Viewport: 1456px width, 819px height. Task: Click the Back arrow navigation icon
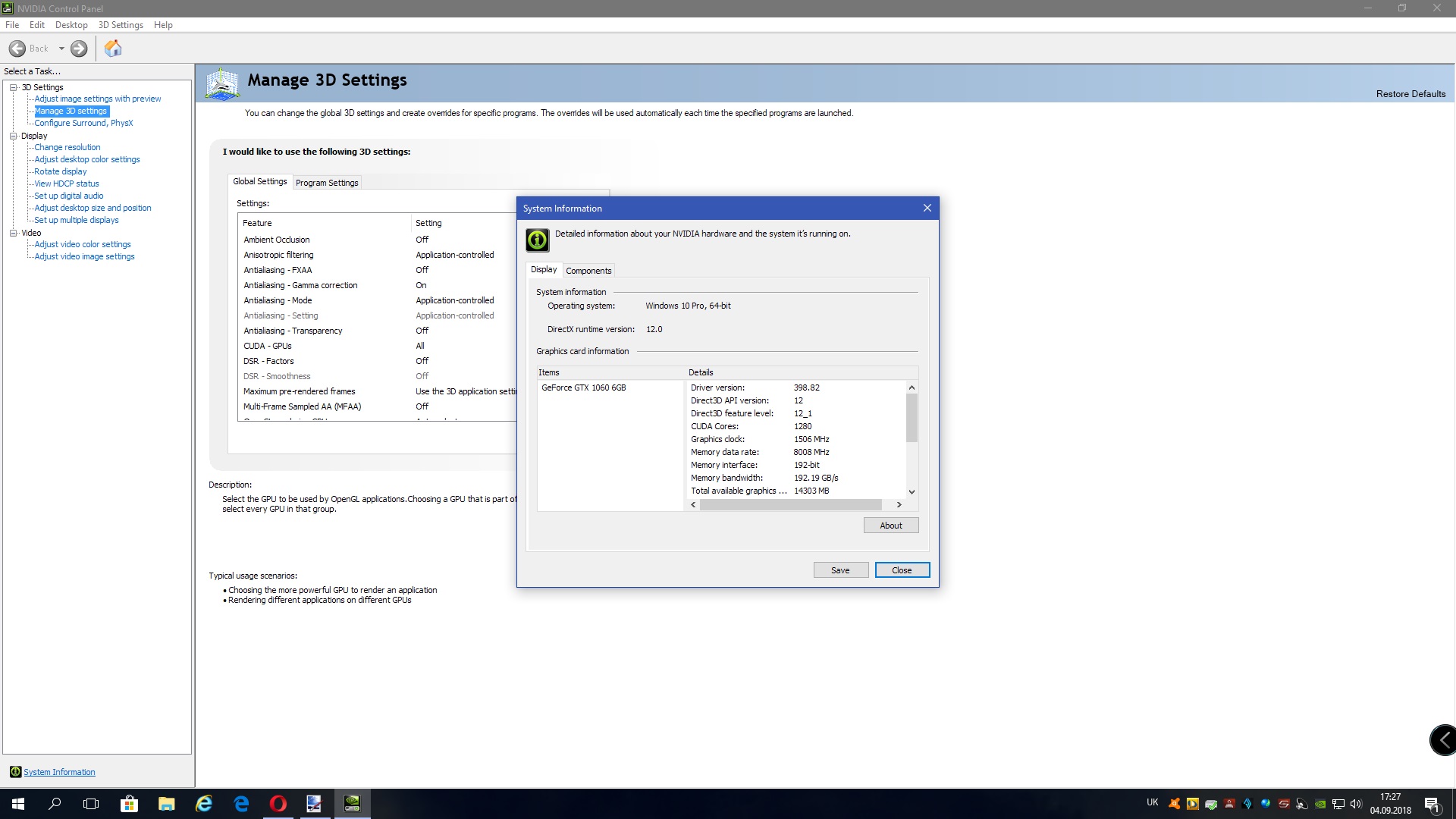pyautogui.click(x=17, y=49)
